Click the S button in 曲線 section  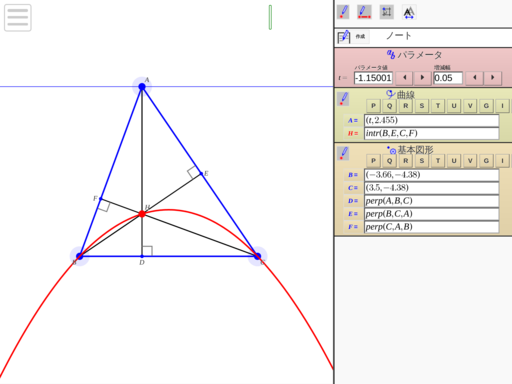[x=422, y=106]
